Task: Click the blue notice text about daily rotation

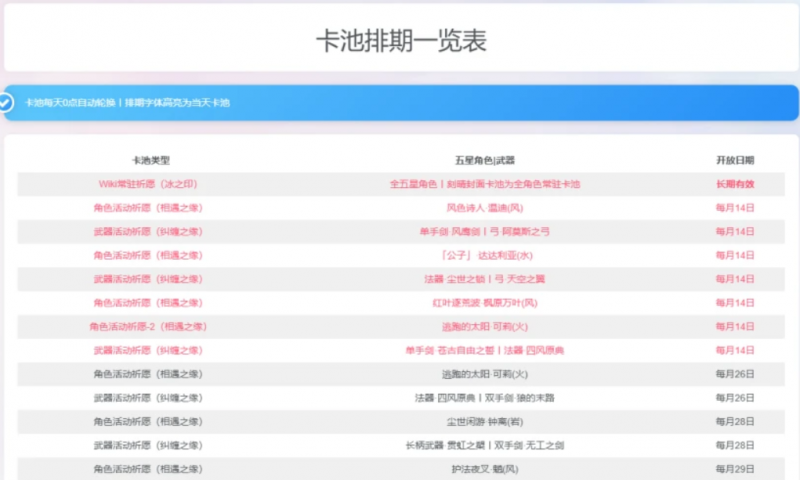Action: [127, 103]
